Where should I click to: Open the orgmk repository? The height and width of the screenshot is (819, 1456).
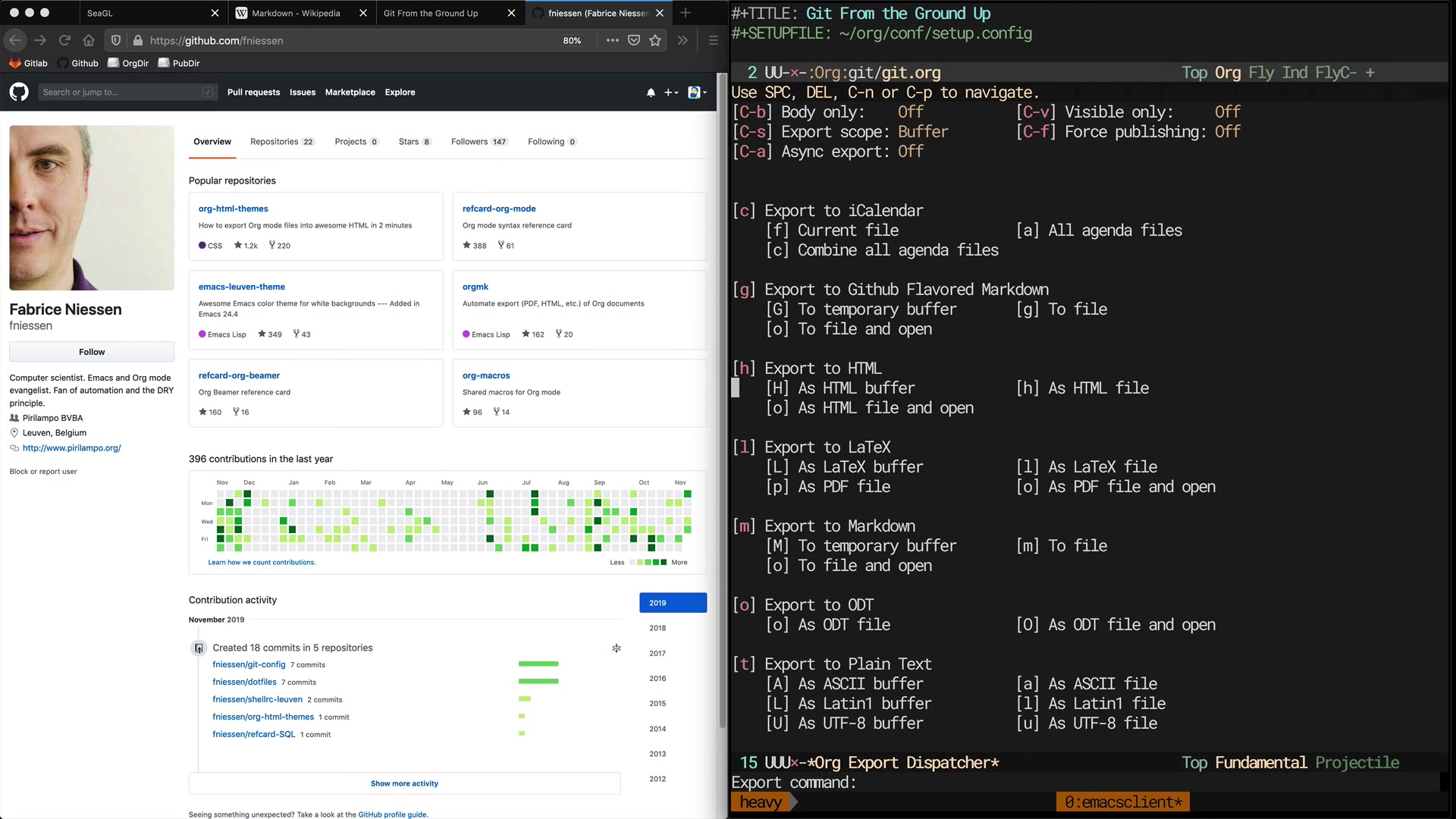click(x=475, y=287)
